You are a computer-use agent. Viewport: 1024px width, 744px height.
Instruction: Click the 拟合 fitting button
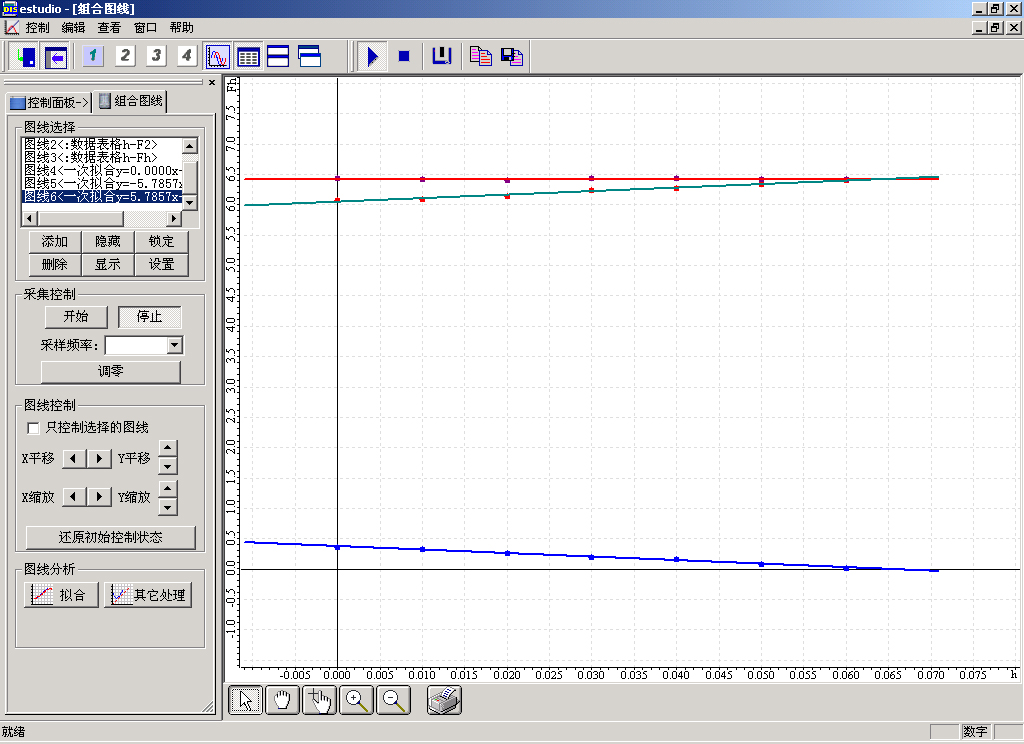click(x=61, y=595)
